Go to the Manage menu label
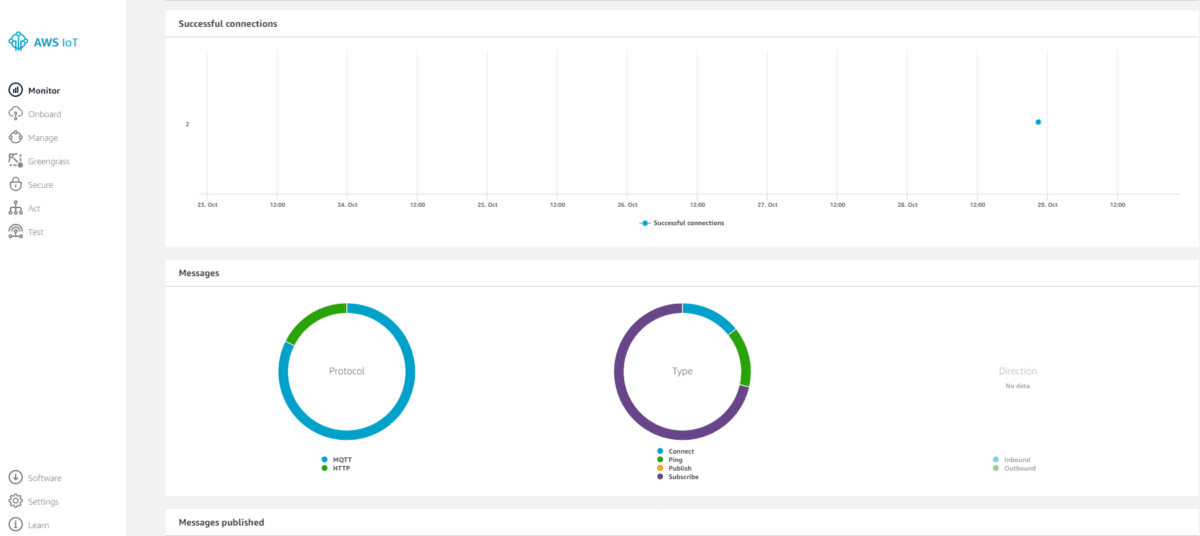The width and height of the screenshot is (1200, 536). pos(43,138)
